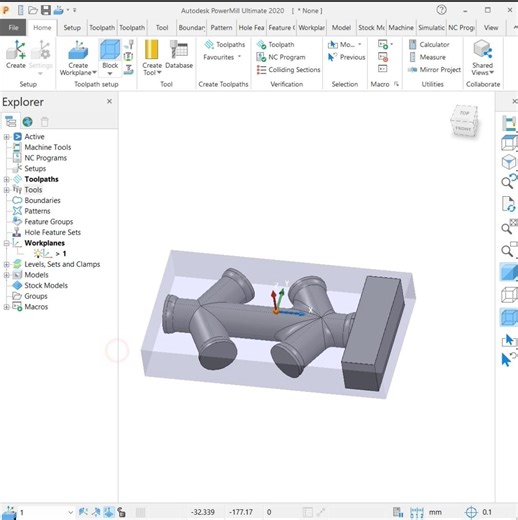Click the Create Workplane icon
Viewport: 518px width, 520px height.
[x=78, y=50]
